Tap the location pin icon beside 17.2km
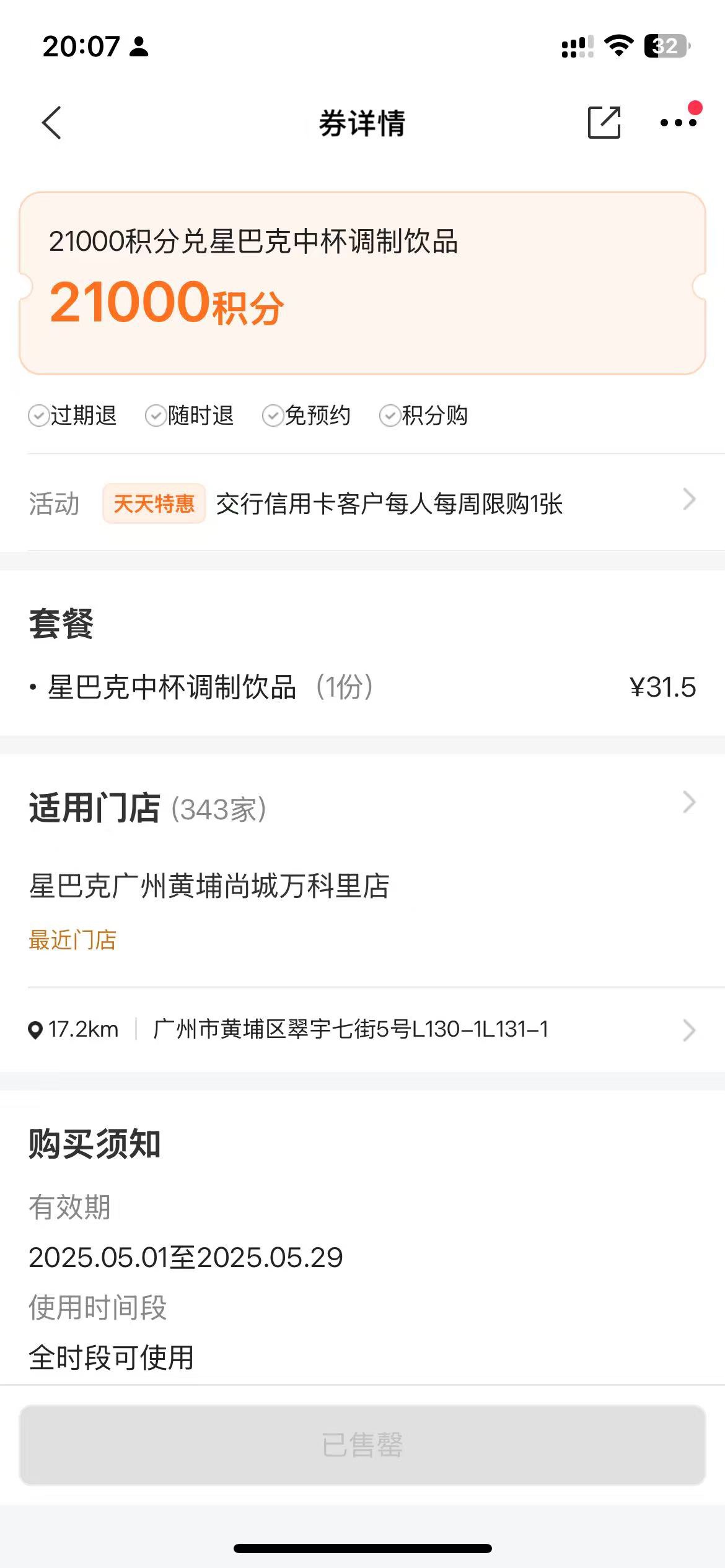Viewport: 725px width, 1568px height. [36, 1030]
